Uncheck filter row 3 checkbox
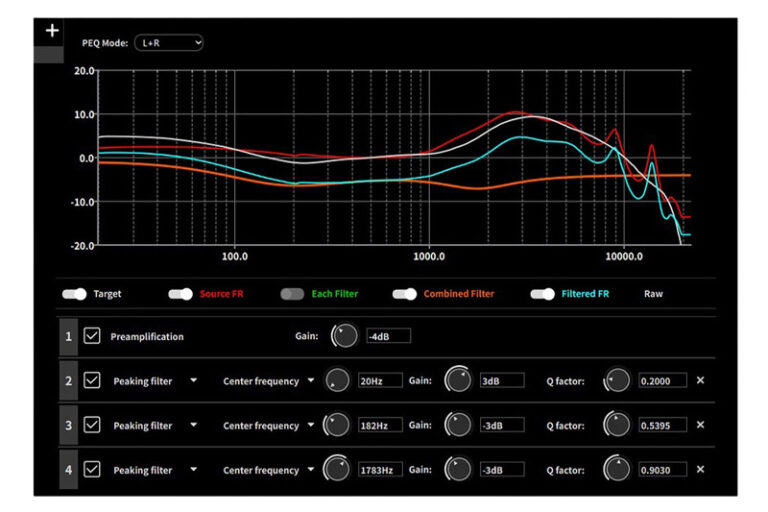The image size is (768, 512). pyautogui.click(x=92, y=425)
